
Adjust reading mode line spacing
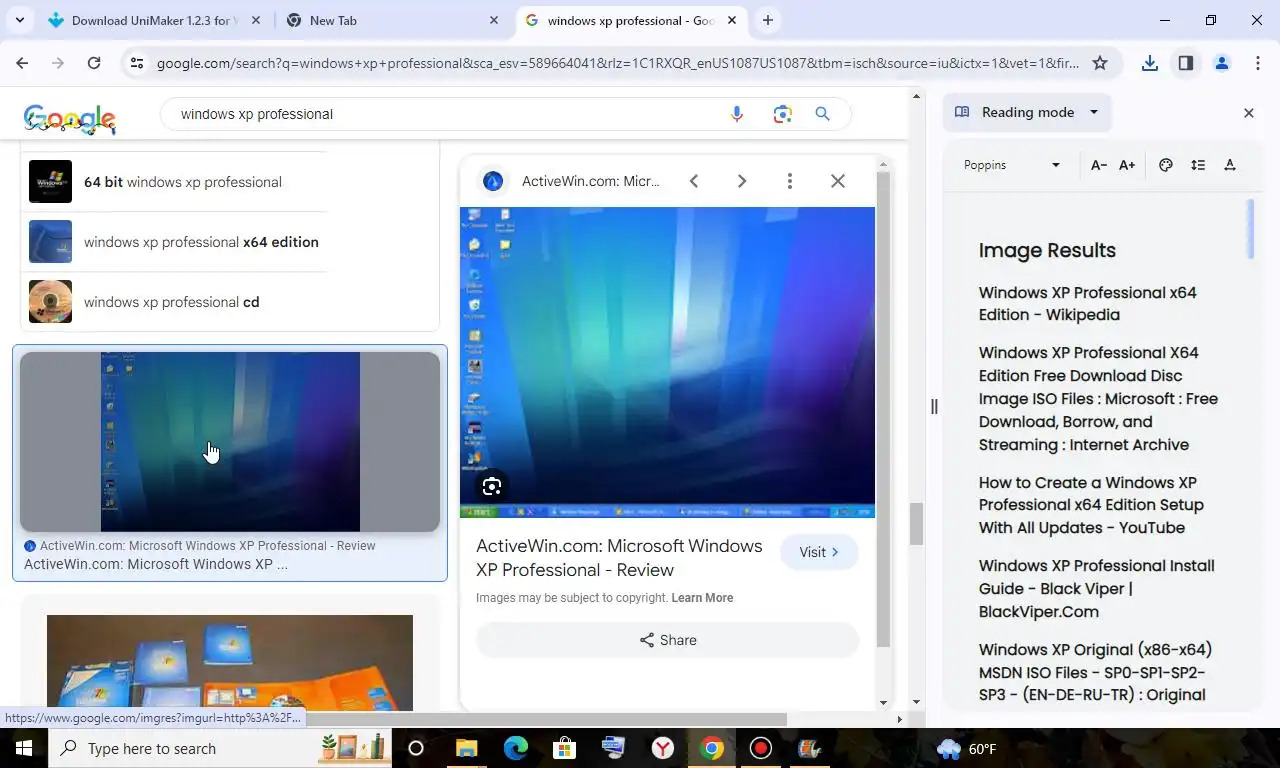click(x=1198, y=165)
